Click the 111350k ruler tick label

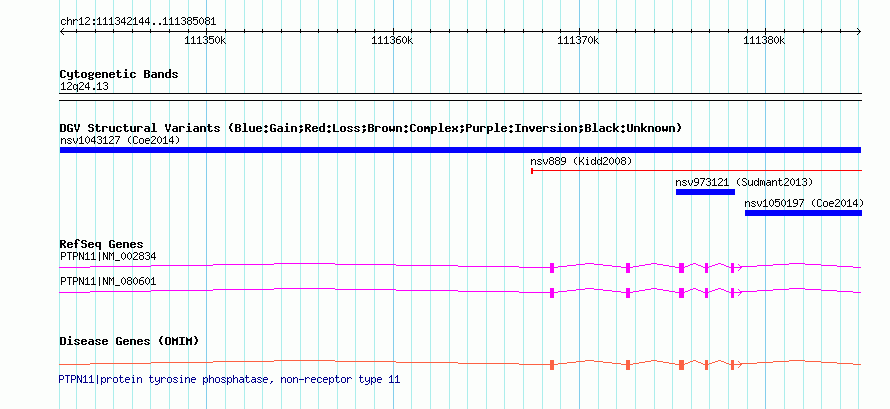(x=205, y=41)
